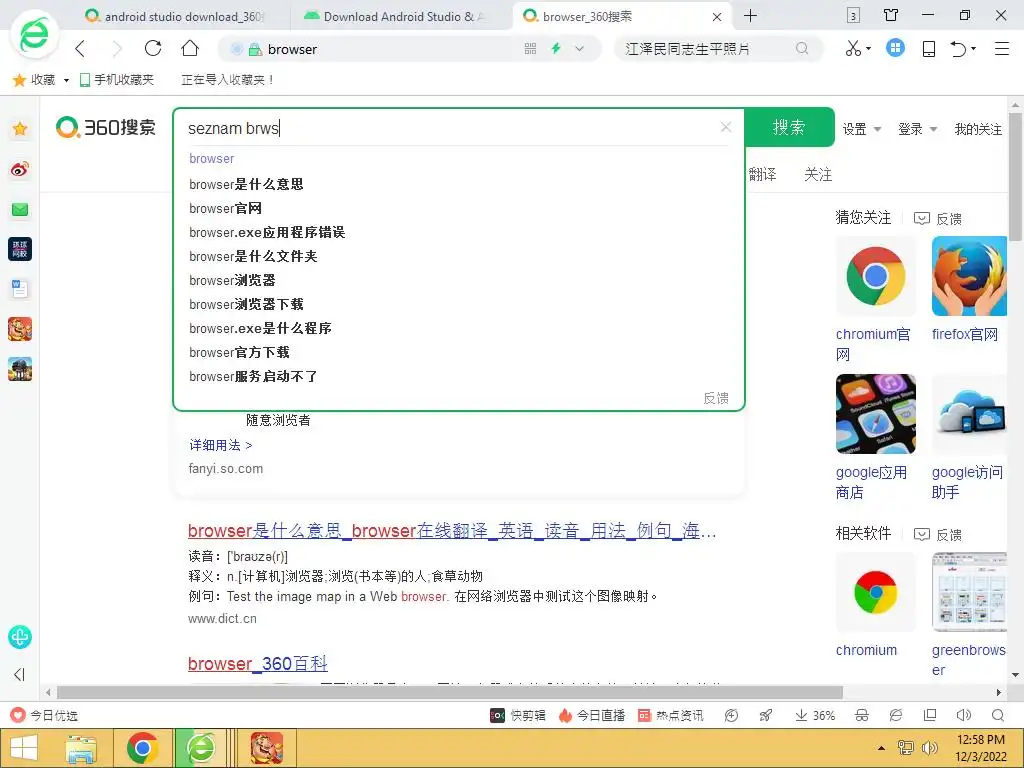Image resolution: width=1024 pixels, height=768 pixels.
Task: Select the suggestion browser官网
Action: 225,208
